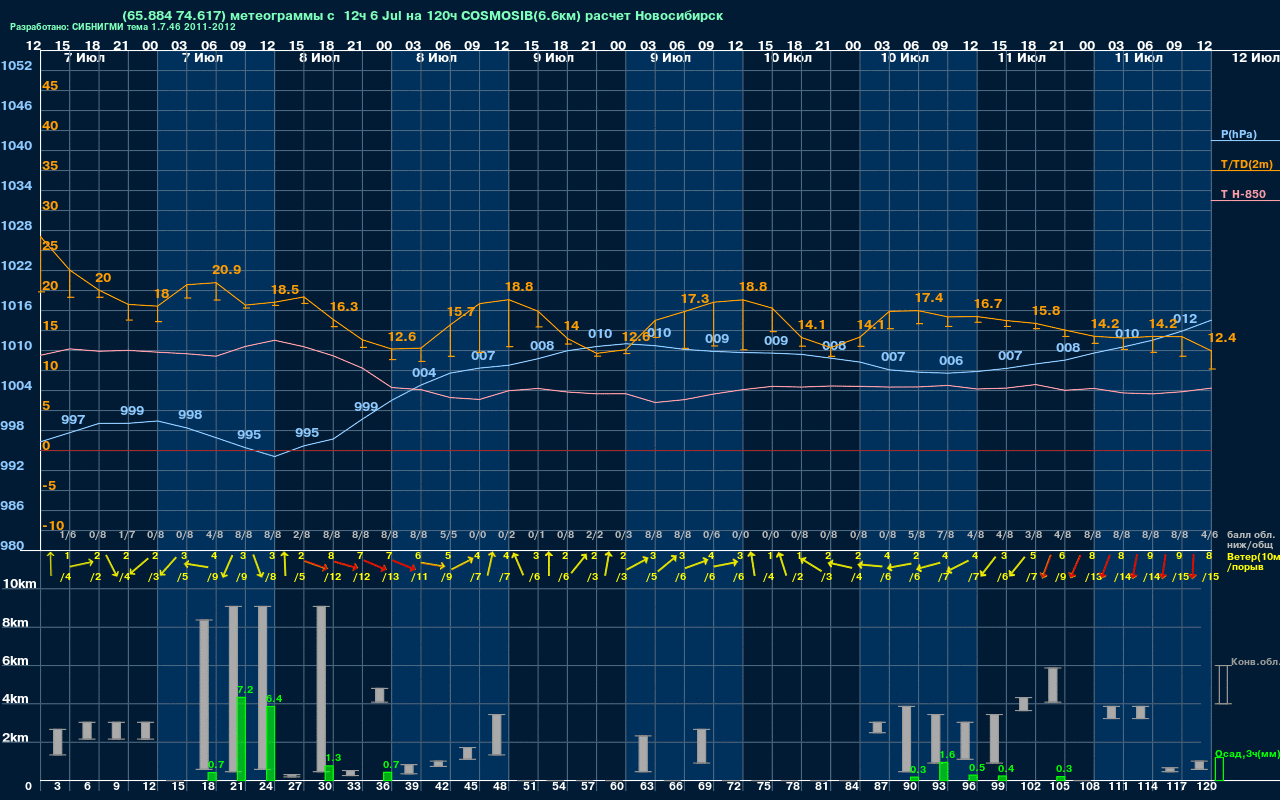
Task: Click forecast hour 27 on the axis
Action: pyautogui.click(x=296, y=787)
